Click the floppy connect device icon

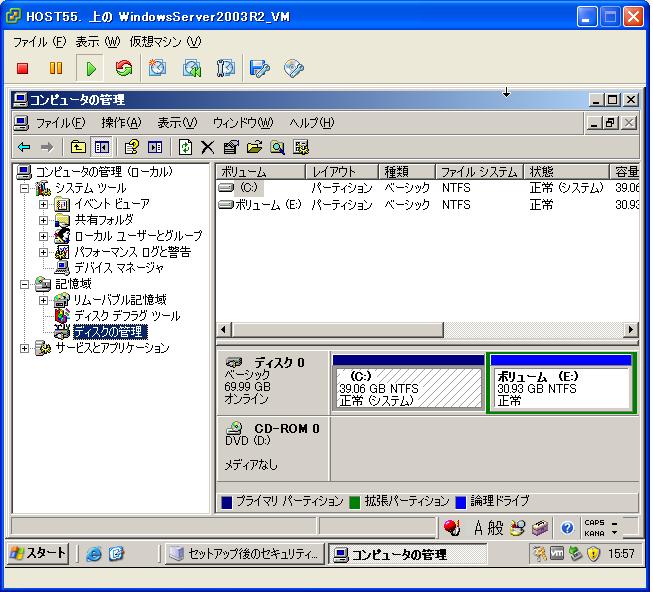[259, 68]
